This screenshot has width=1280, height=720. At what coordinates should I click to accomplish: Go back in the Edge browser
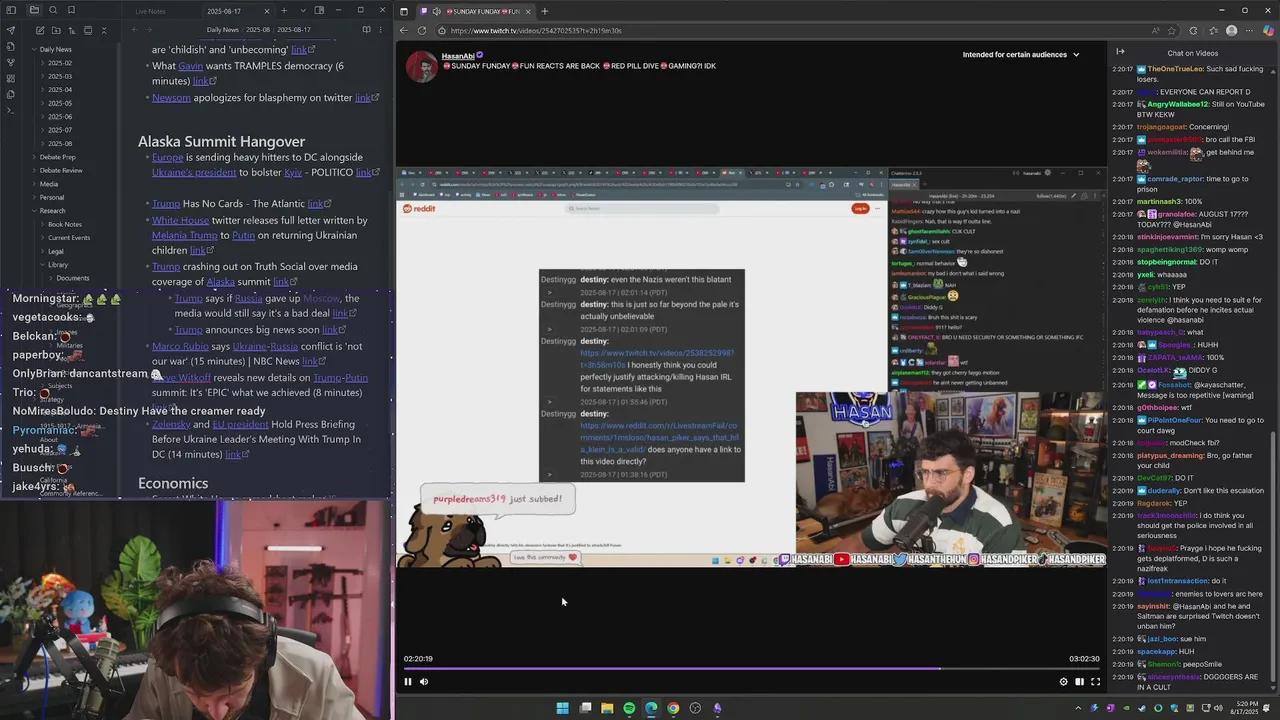click(x=404, y=30)
